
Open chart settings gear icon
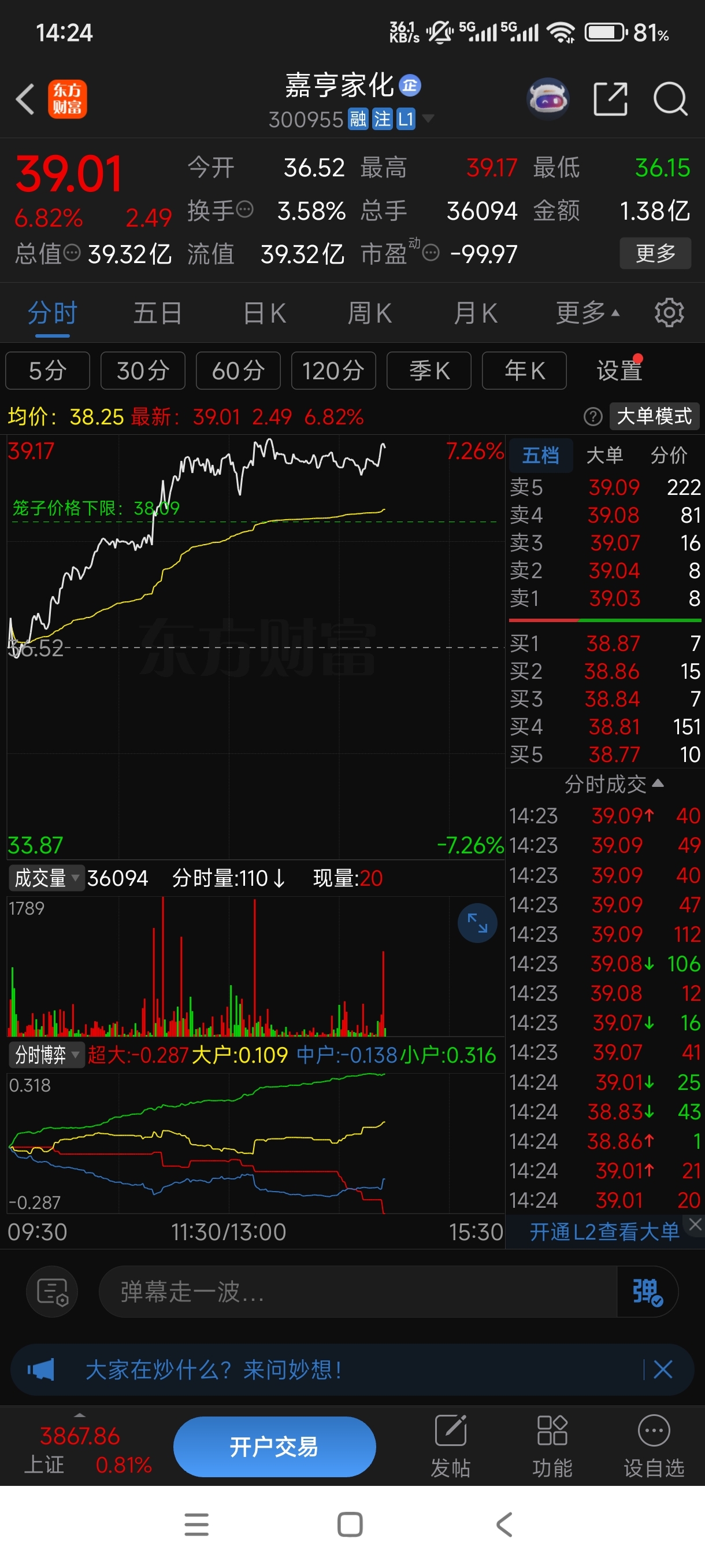pos(669,313)
